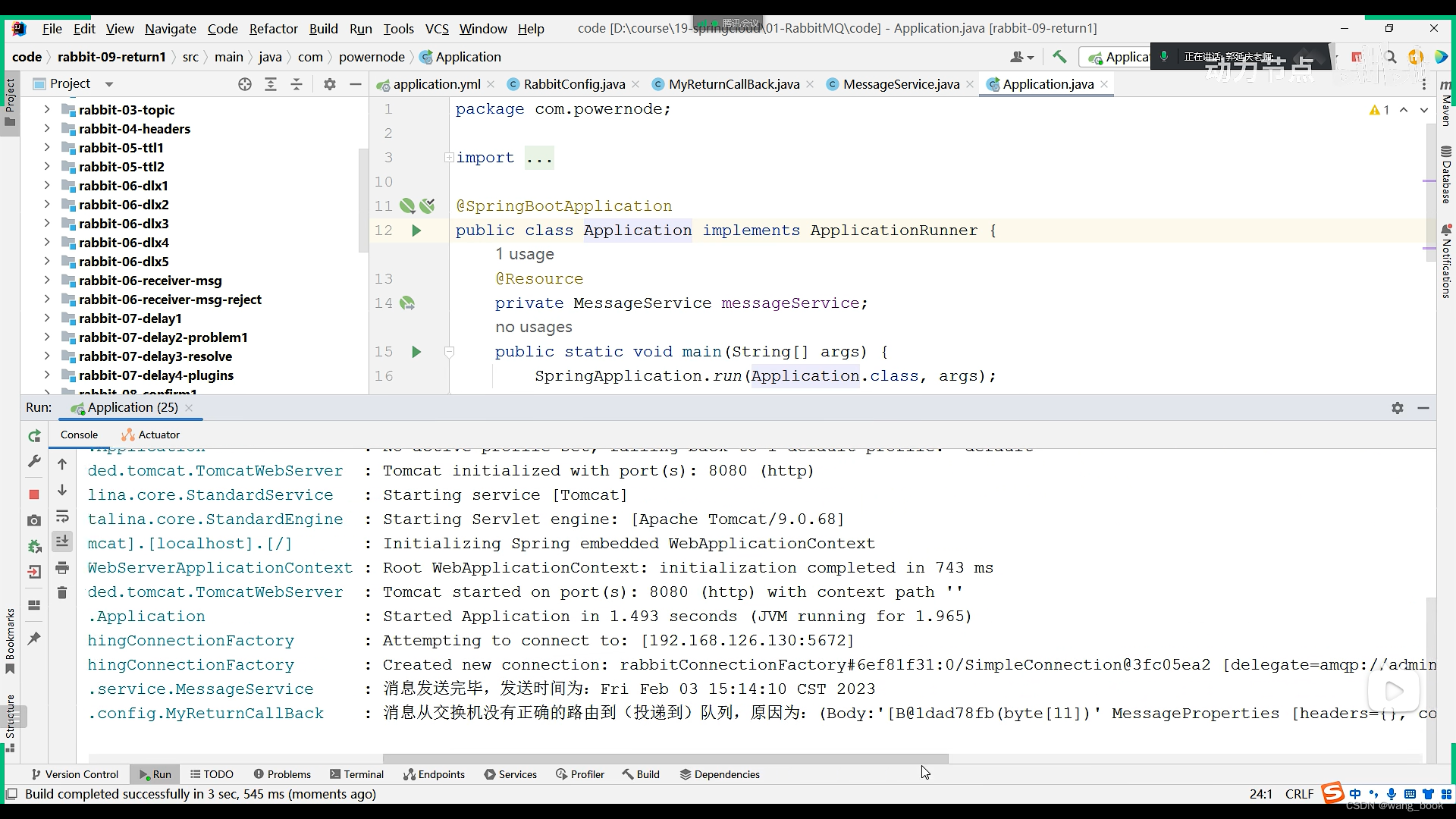Click the print console icon
The height and width of the screenshot is (819, 1456).
[62, 567]
